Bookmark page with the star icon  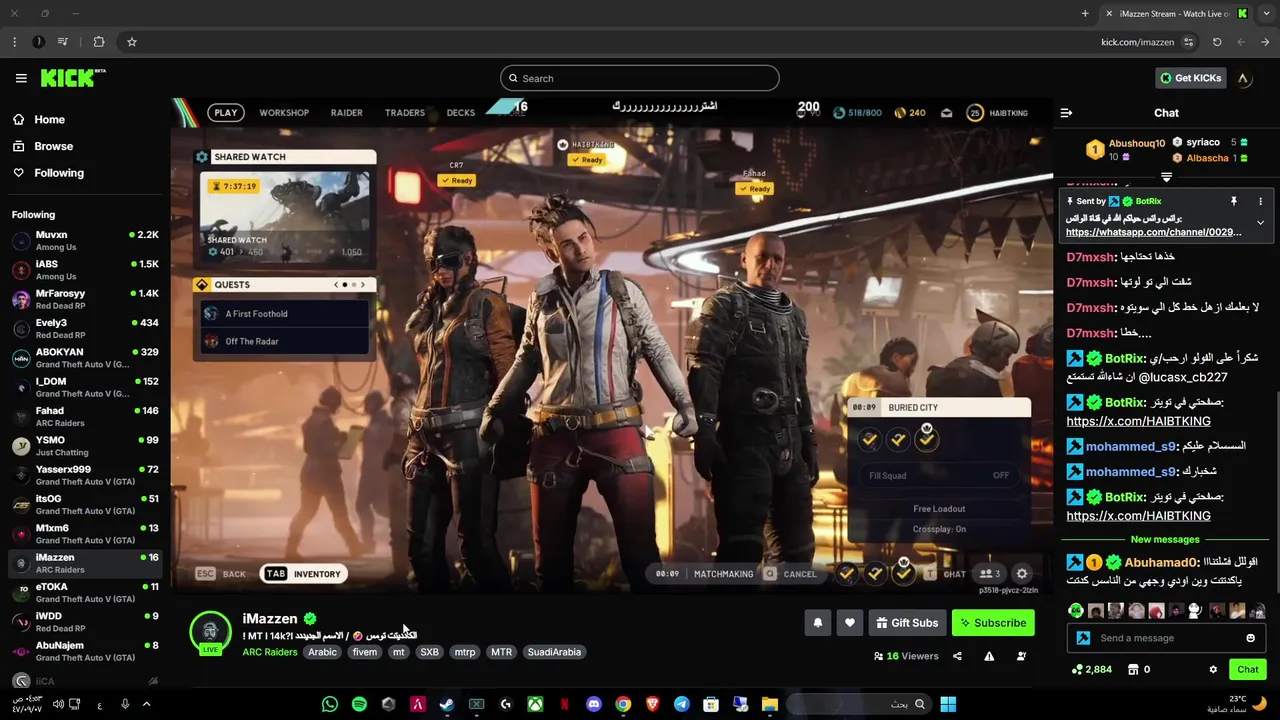[x=131, y=42]
